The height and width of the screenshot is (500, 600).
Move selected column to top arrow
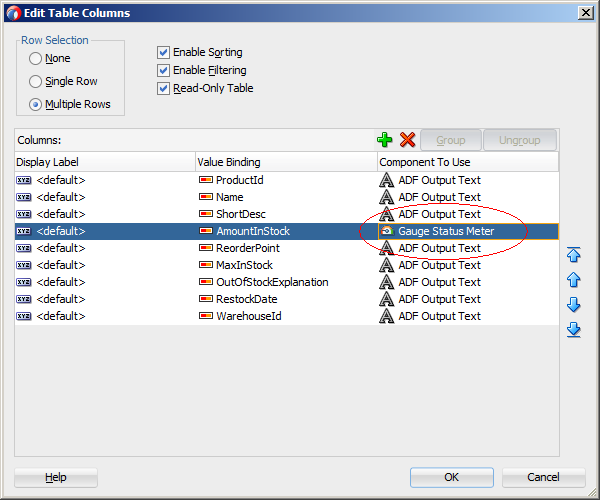coord(573,254)
